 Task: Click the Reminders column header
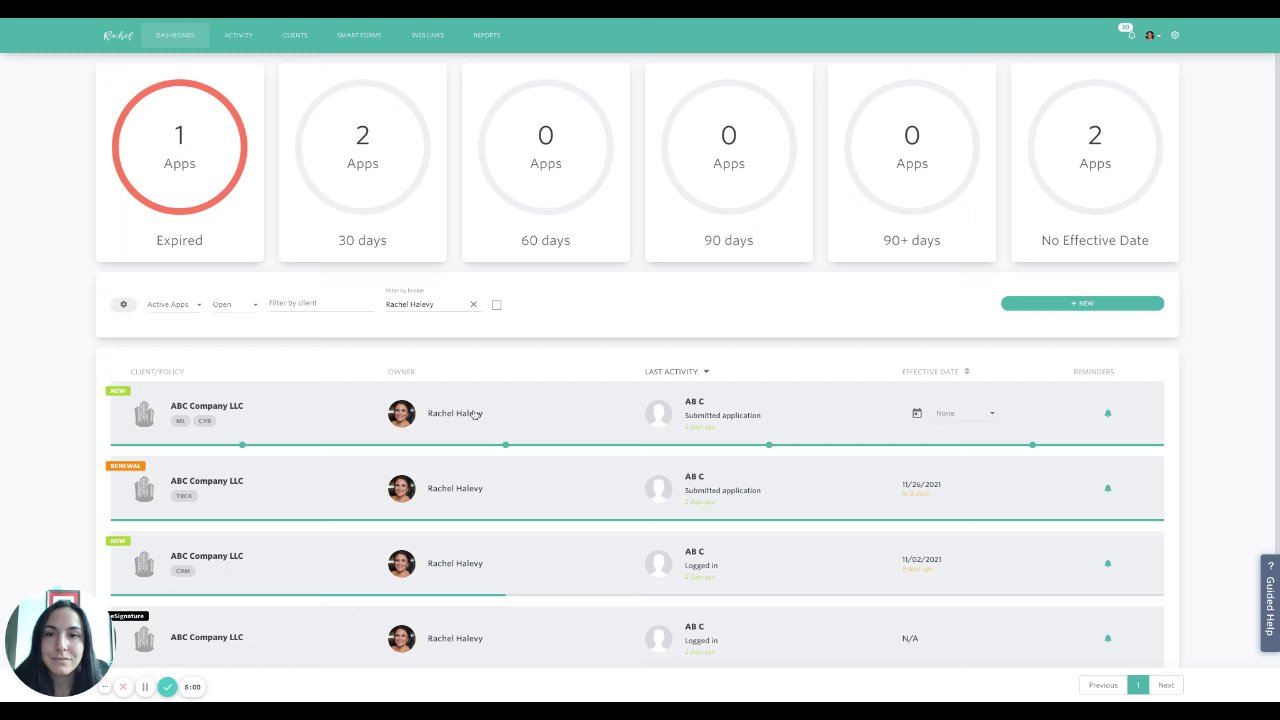(1093, 372)
